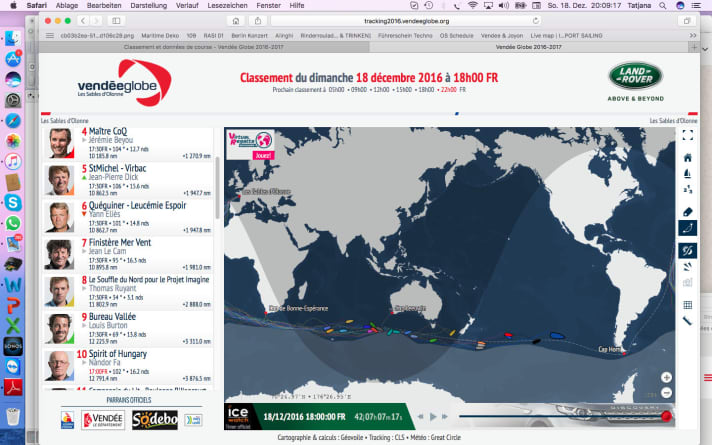Select Quéguiner - Leucémie Espoir entry

pos(128,218)
